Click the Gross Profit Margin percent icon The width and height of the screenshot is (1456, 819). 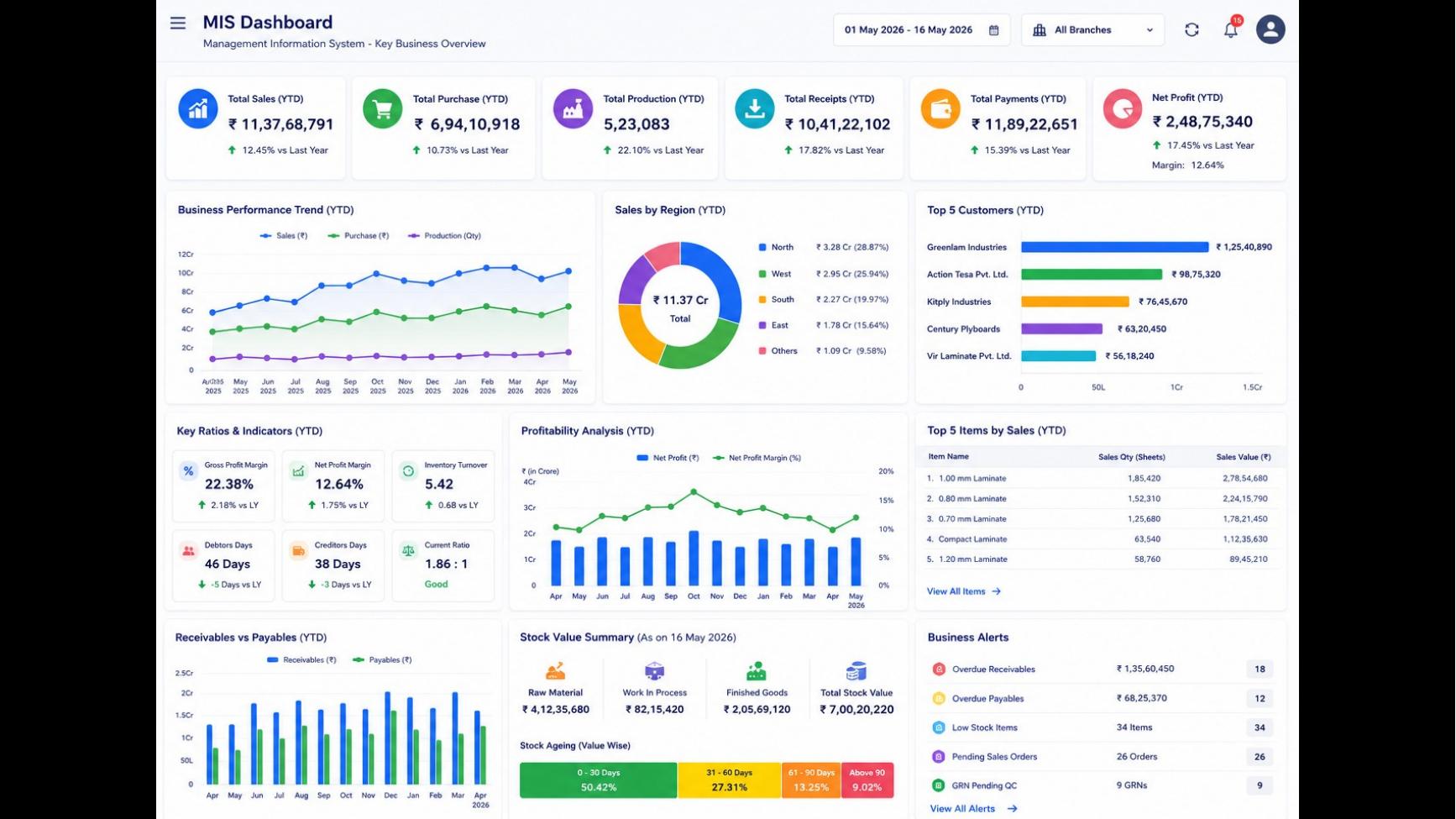click(188, 471)
